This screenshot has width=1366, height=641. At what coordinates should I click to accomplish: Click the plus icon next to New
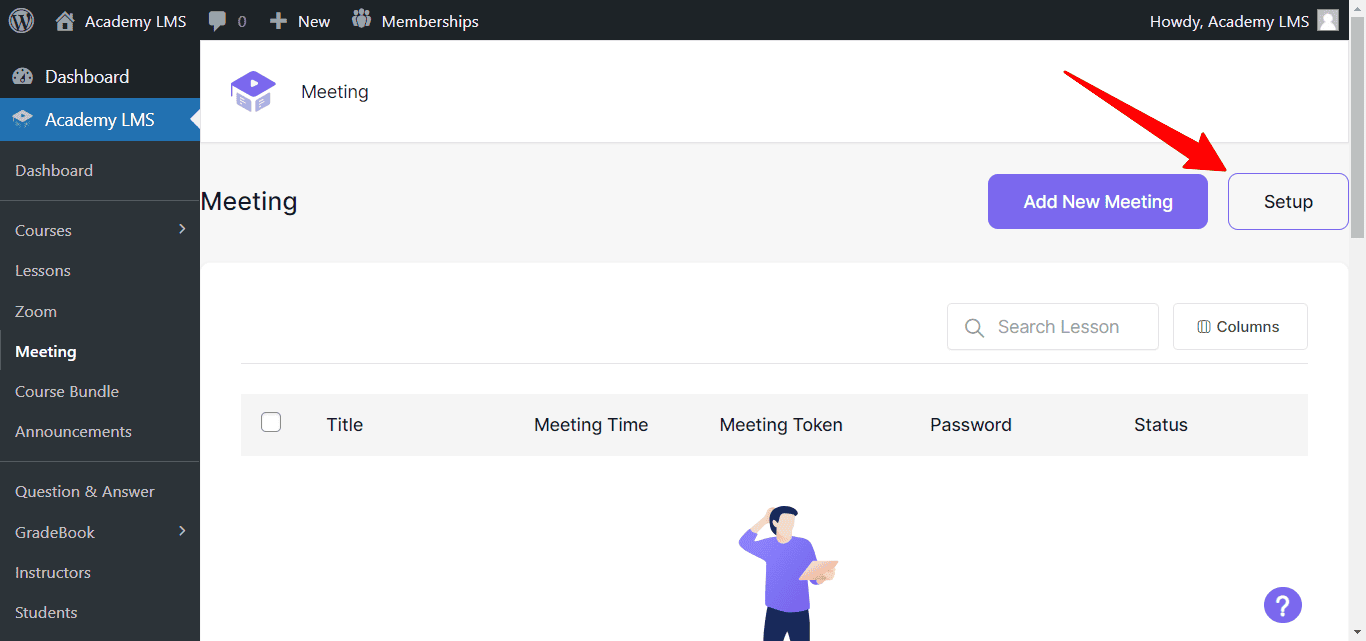coord(279,21)
